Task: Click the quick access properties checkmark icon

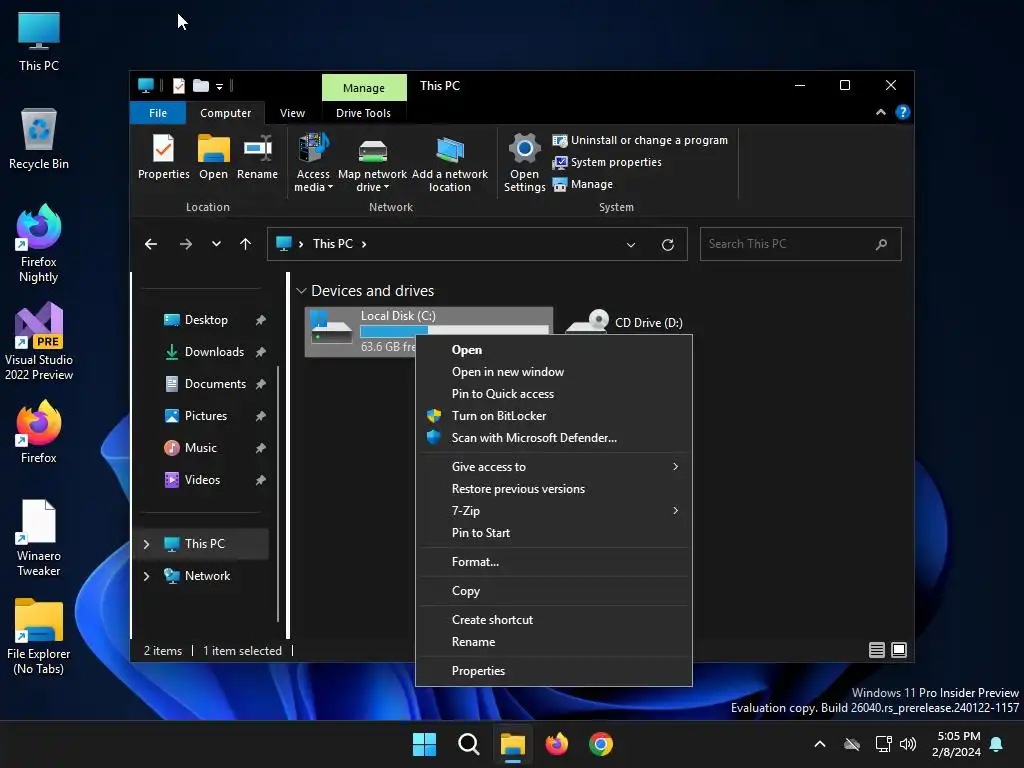Action: (178, 86)
